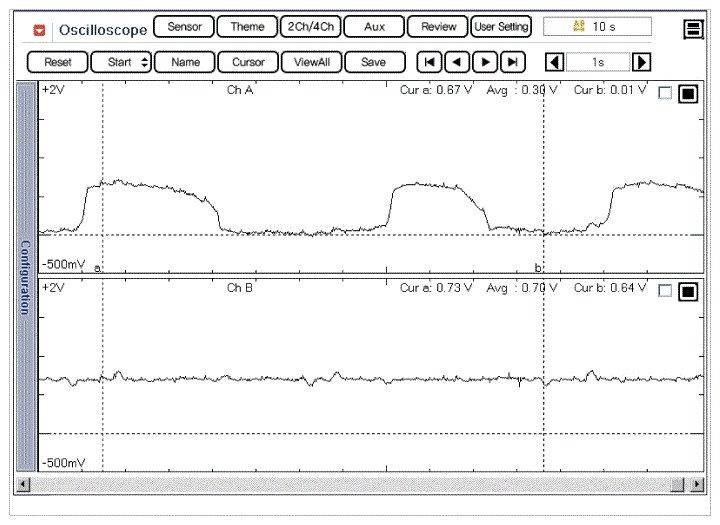Maximize Channel B with the black square icon
The height and width of the screenshot is (525, 720).
687,291
